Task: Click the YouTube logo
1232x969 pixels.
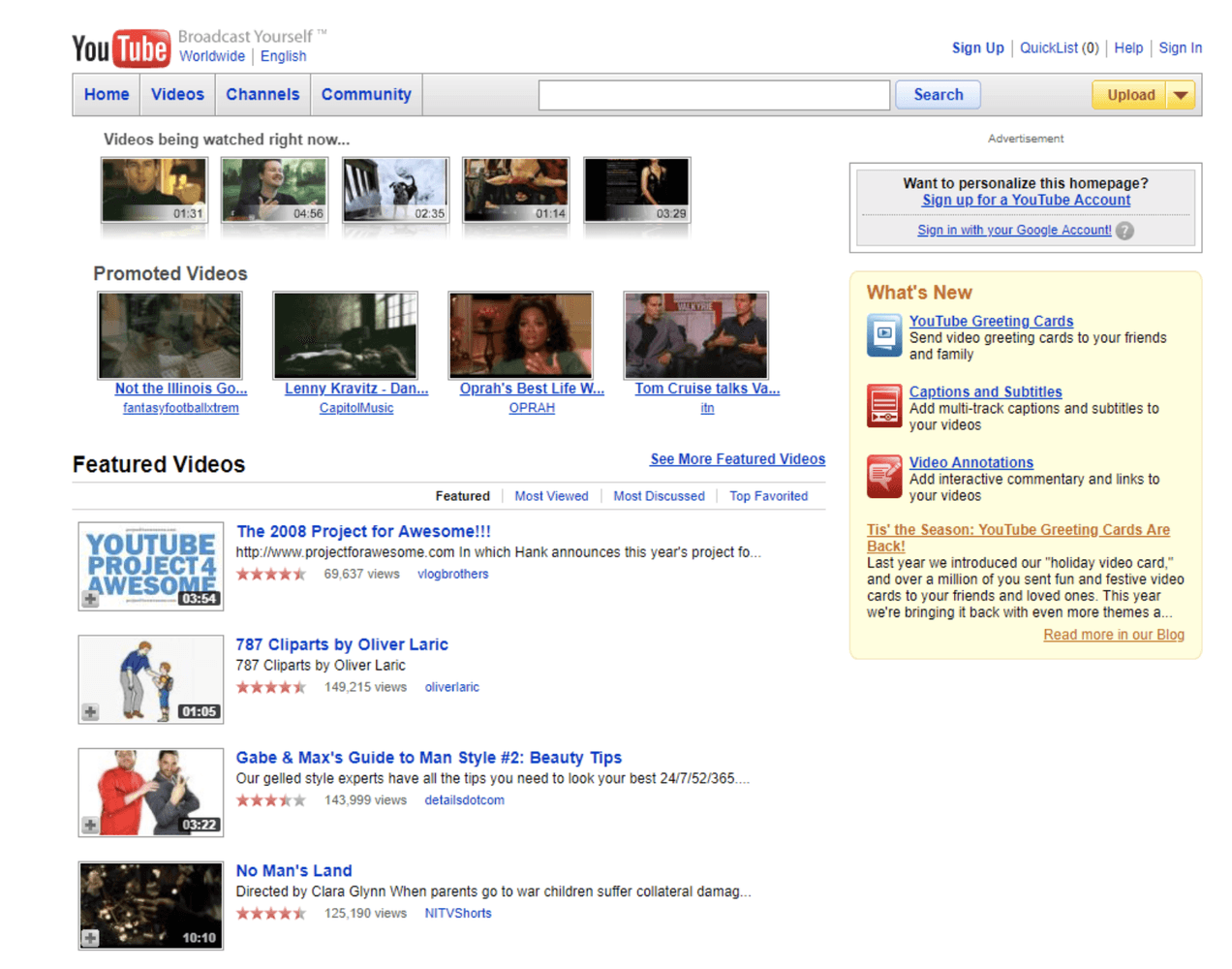Action: (x=121, y=48)
